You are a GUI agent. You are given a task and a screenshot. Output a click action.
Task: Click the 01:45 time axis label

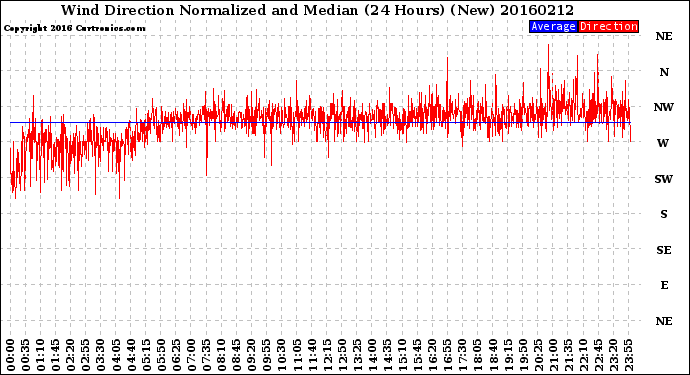click(x=56, y=355)
